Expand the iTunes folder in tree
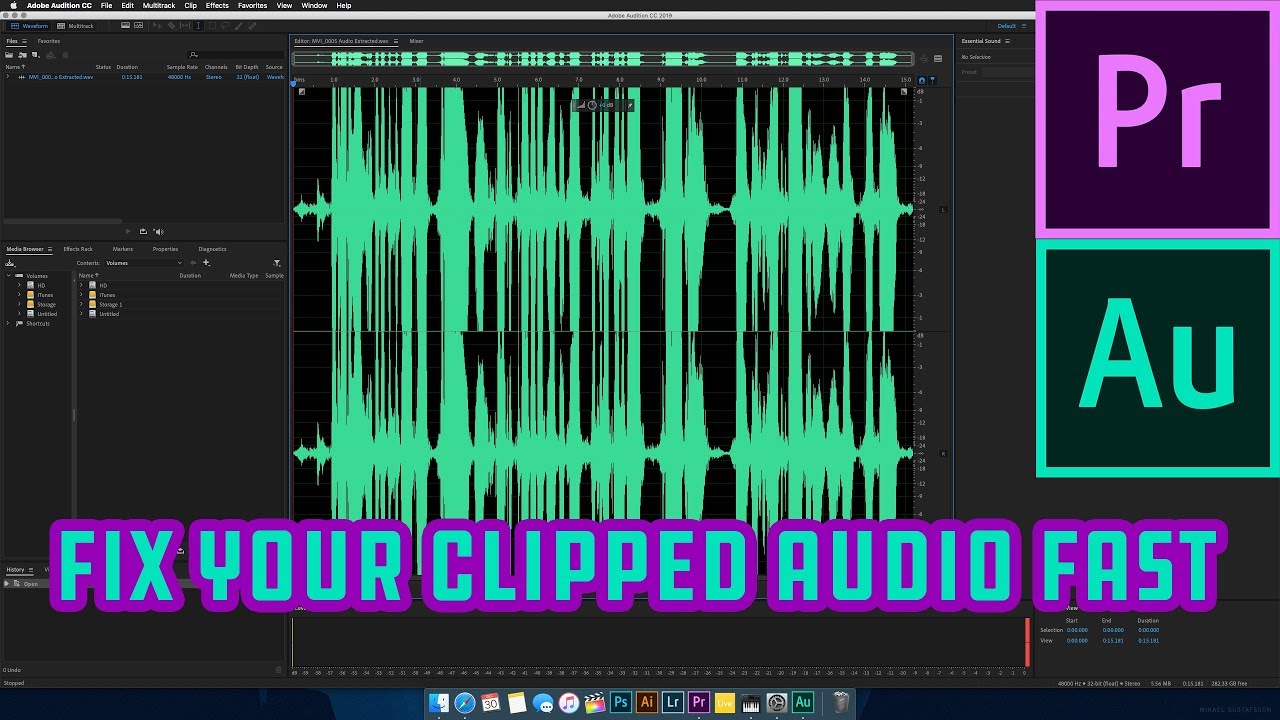The width and height of the screenshot is (1280, 720). pos(19,295)
